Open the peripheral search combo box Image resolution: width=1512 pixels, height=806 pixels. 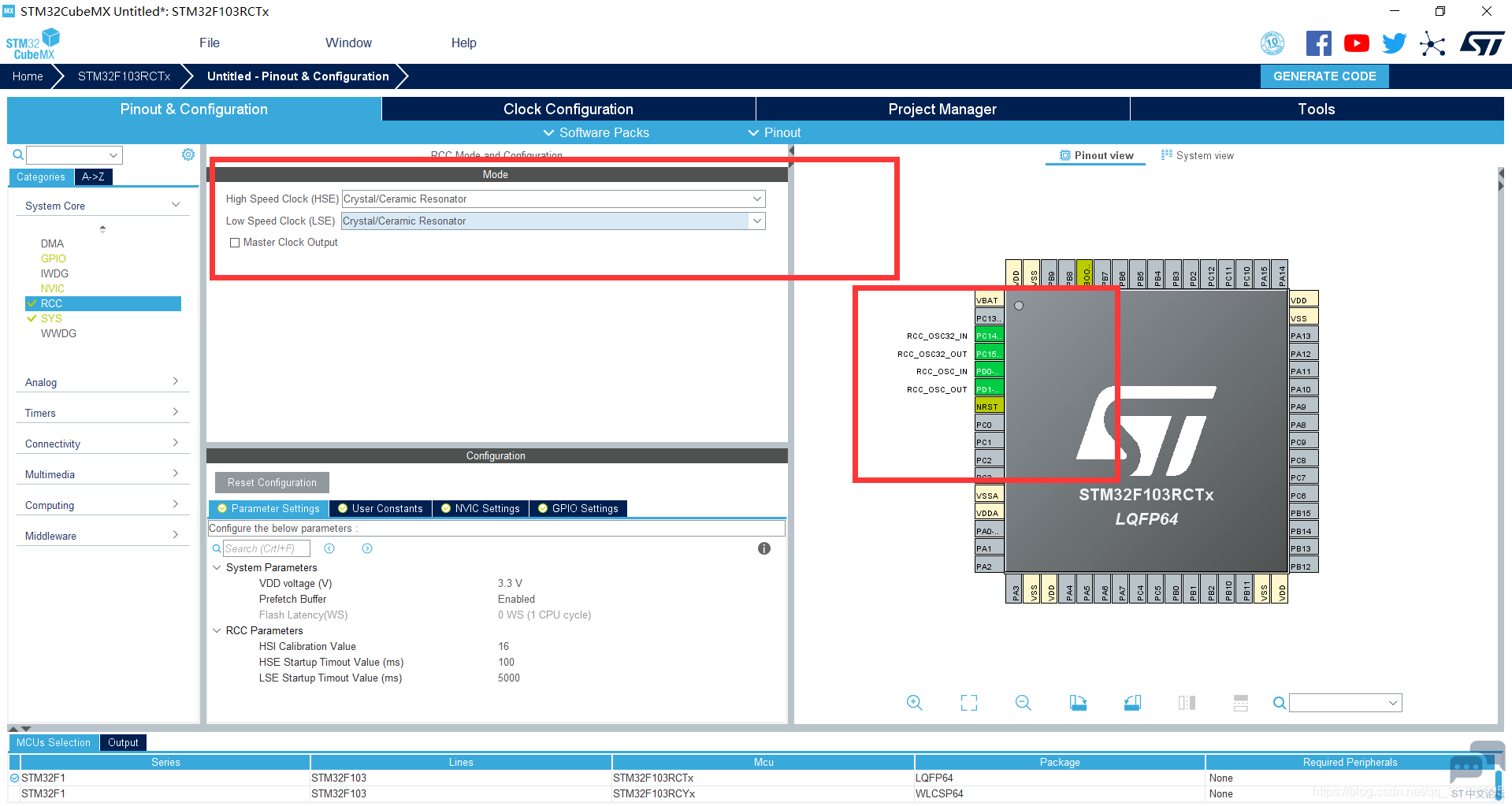(x=74, y=154)
